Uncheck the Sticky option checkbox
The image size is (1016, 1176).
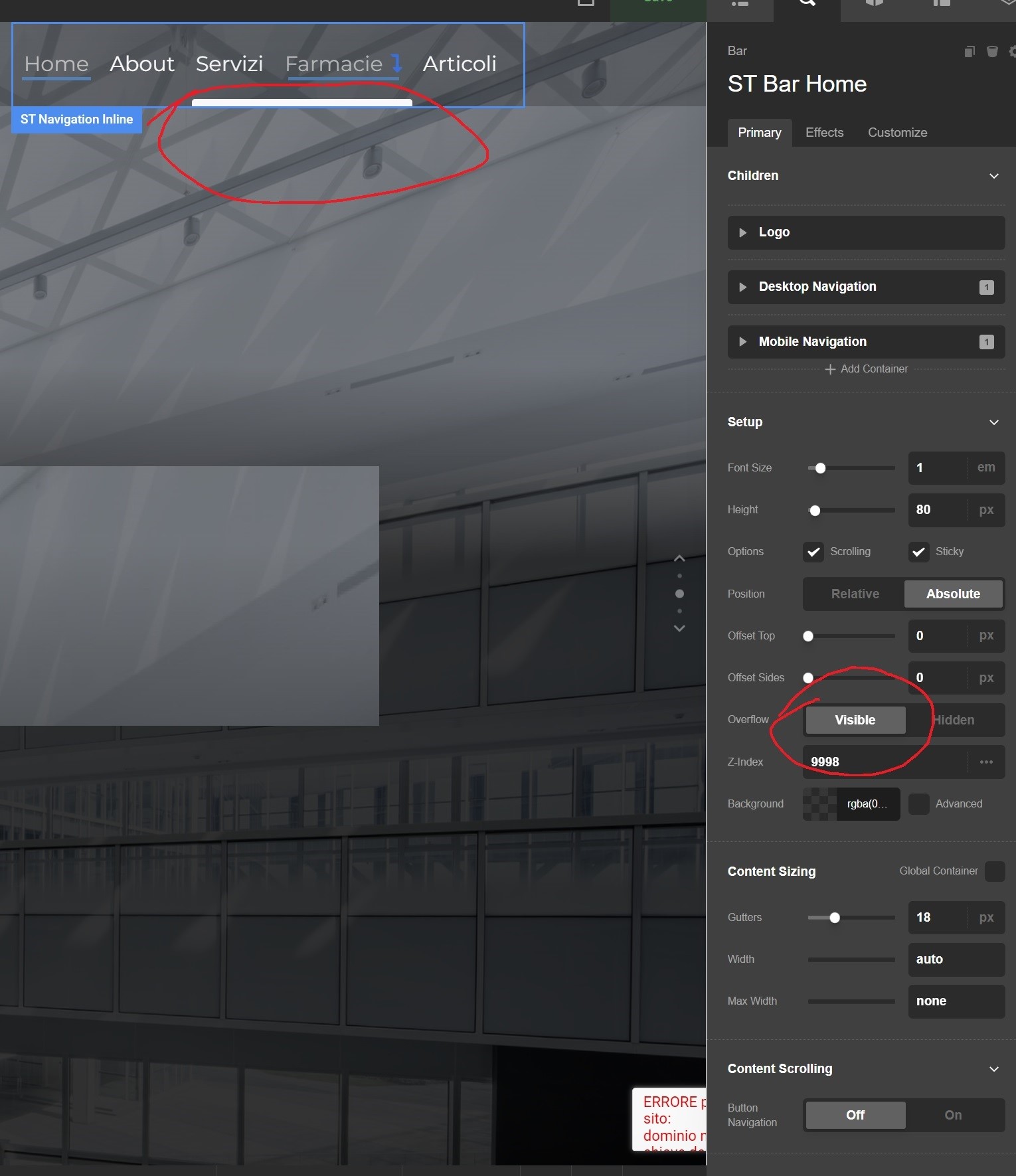pyautogui.click(x=919, y=552)
